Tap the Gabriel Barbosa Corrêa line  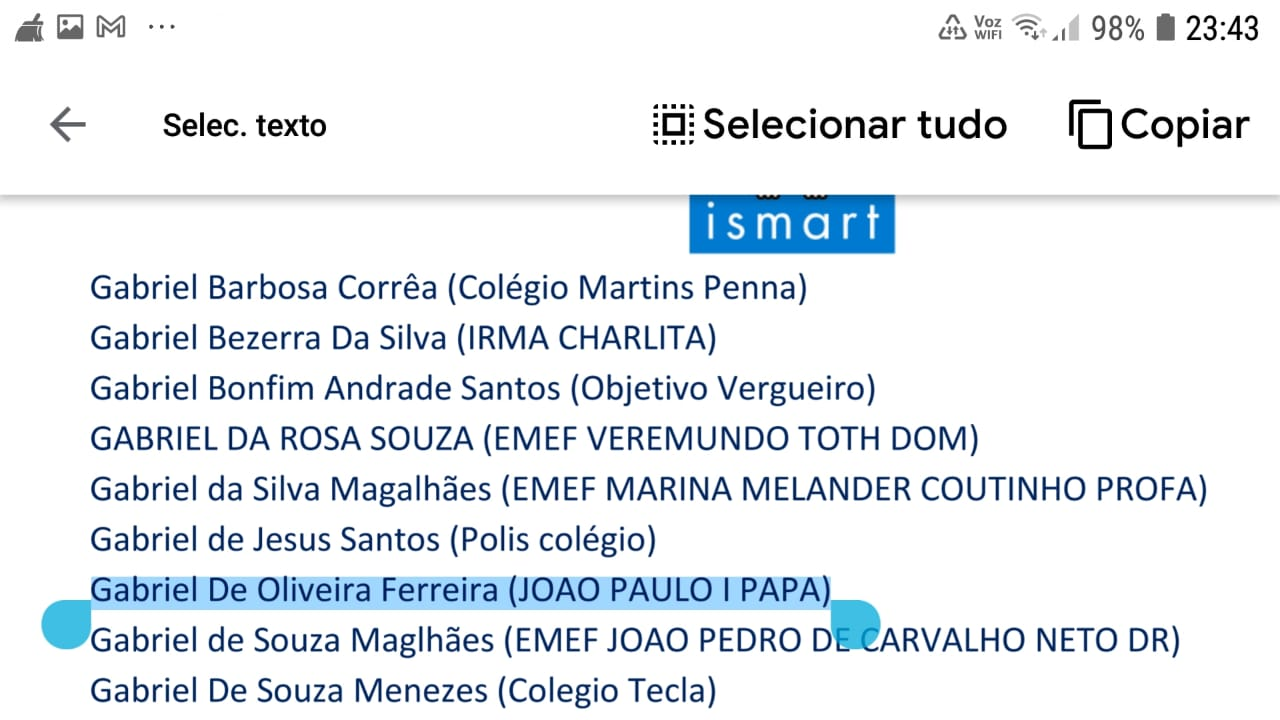pyautogui.click(x=449, y=288)
